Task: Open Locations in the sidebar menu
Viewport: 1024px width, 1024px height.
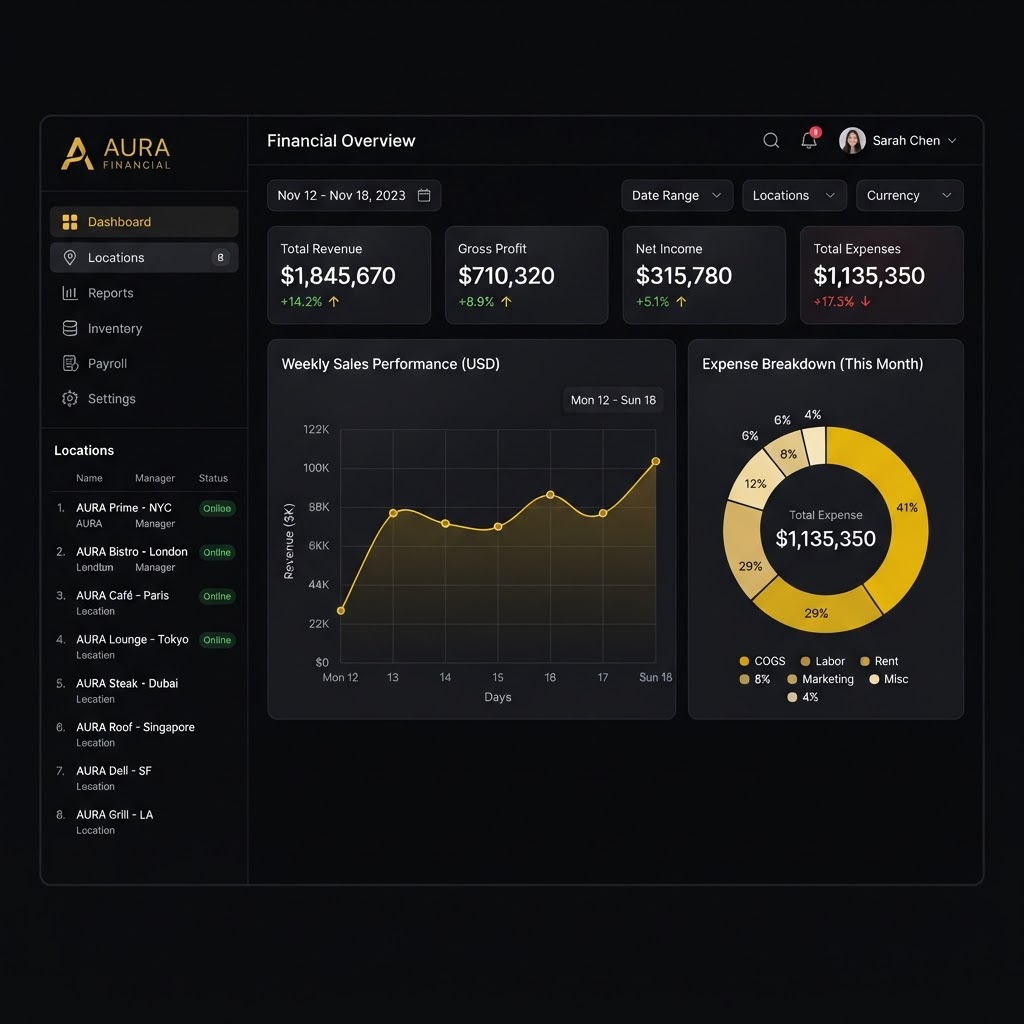Action: [x=144, y=257]
